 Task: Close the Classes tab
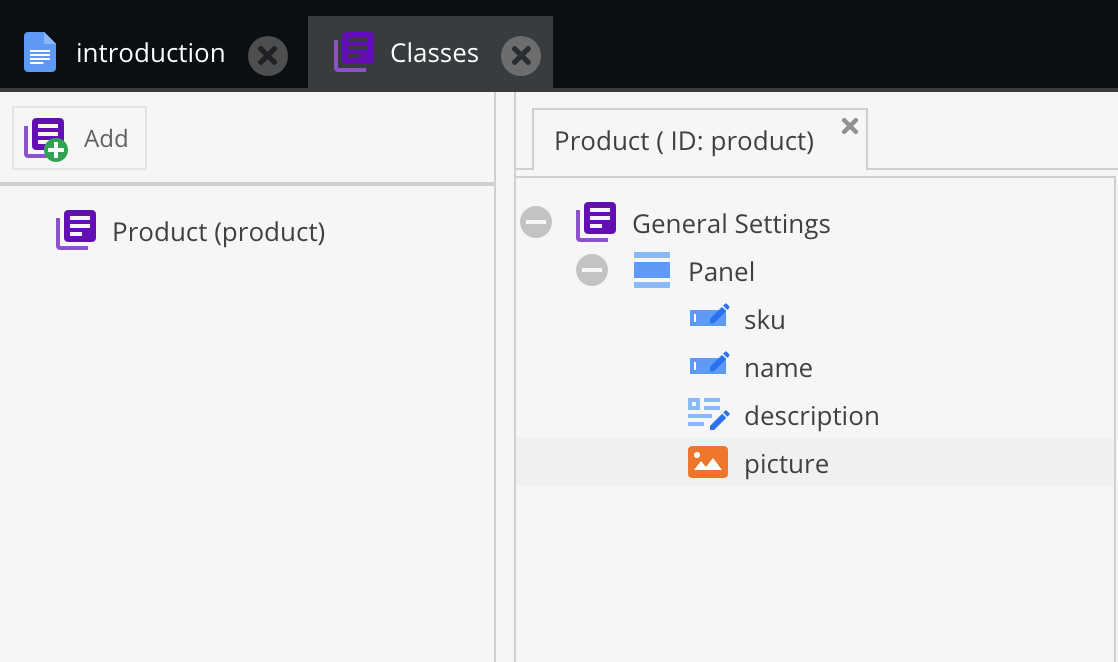coord(520,56)
